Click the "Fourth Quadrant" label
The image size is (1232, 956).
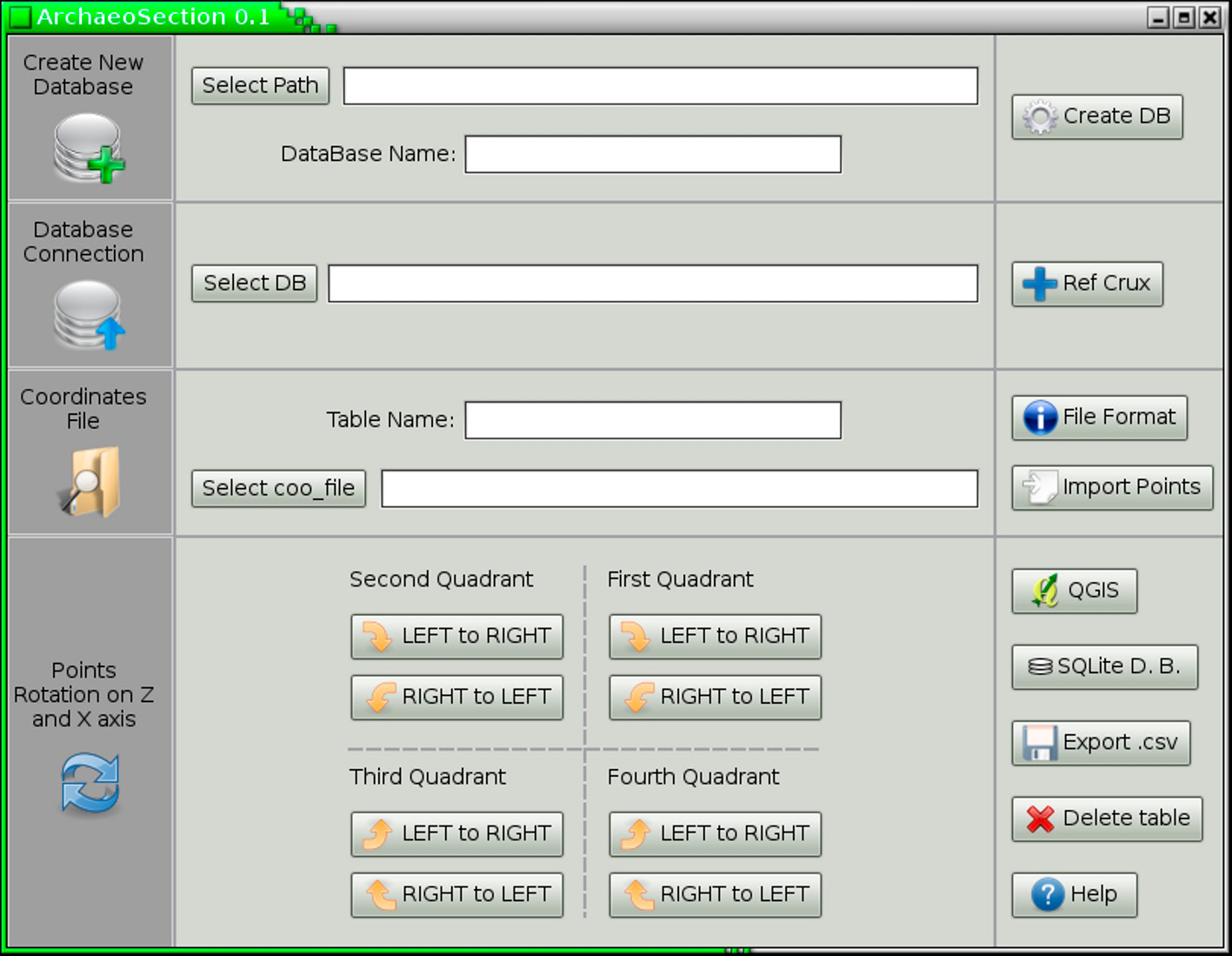pyautogui.click(x=694, y=777)
